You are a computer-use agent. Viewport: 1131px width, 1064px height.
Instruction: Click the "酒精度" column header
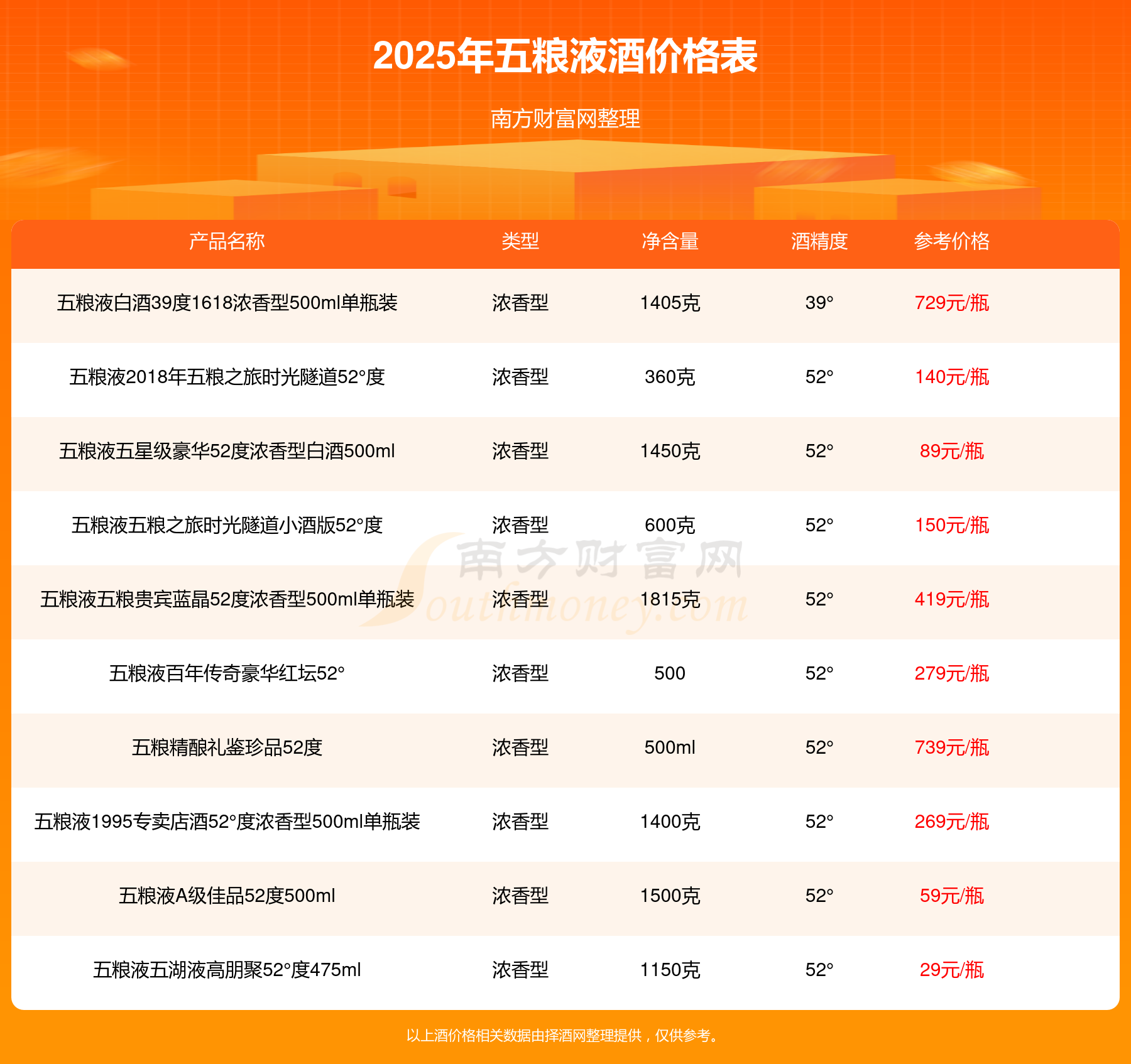pos(819,241)
